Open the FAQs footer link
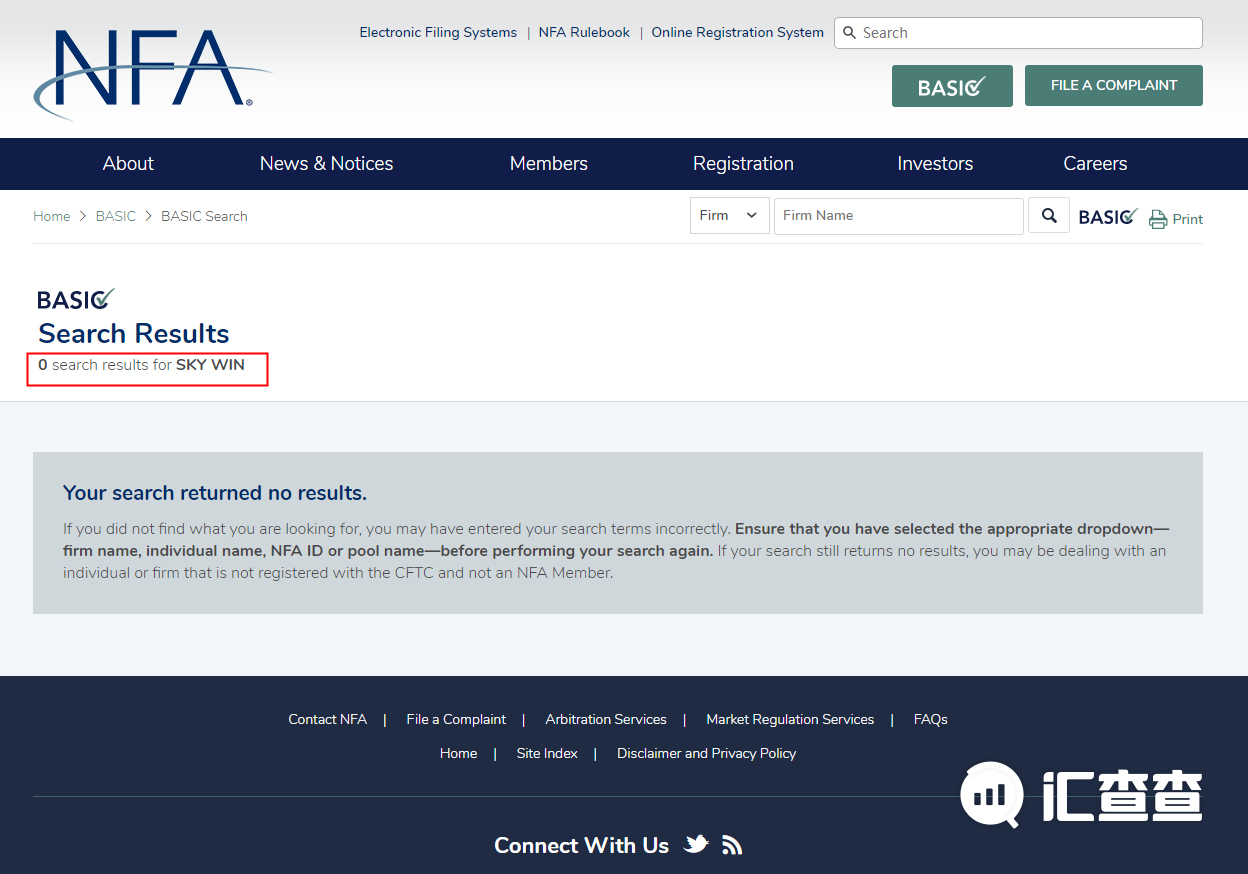The height and width of the screenshot is (874, 1248). pyautogui.click(x=931, y=719)
